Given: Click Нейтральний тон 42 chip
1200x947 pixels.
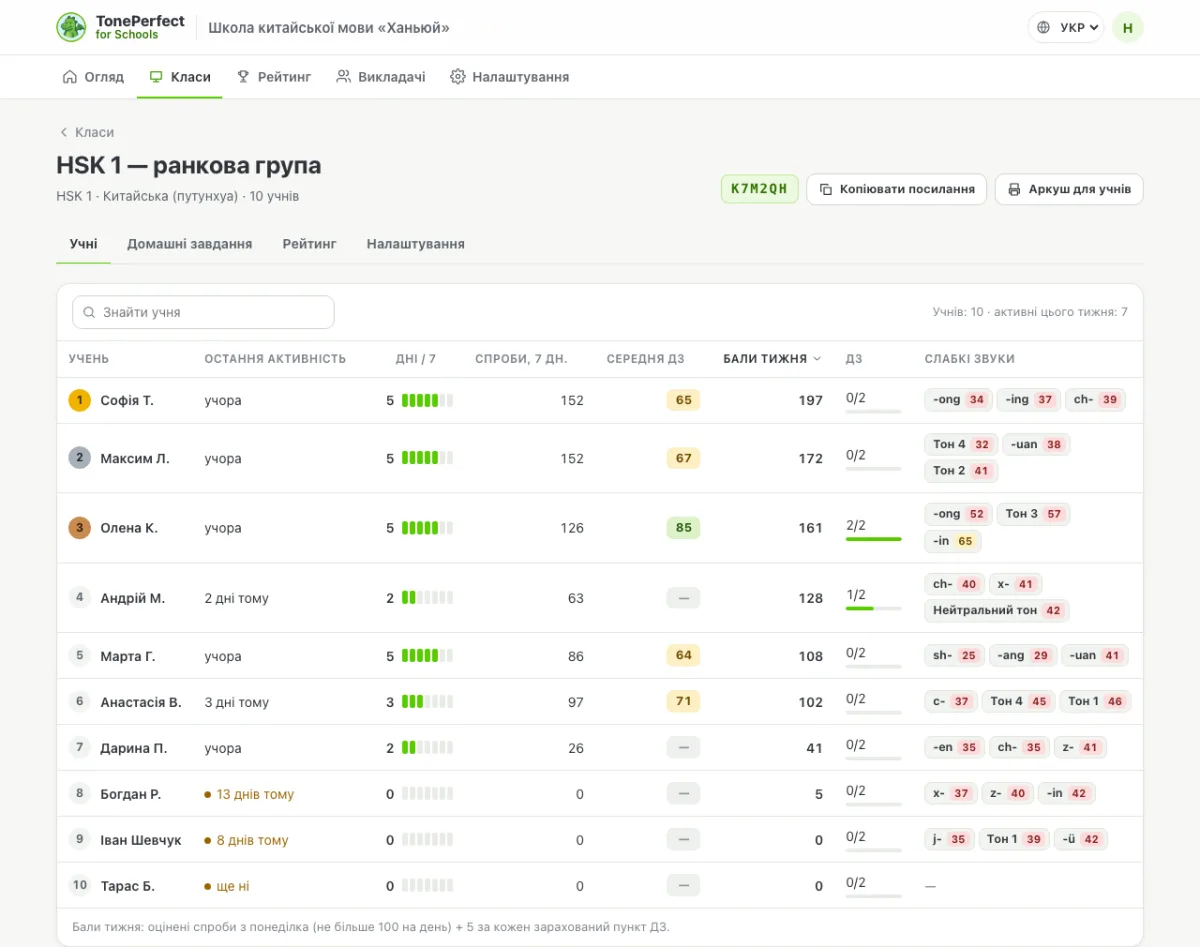Looking at the screenshot, I should coord(997,610).
